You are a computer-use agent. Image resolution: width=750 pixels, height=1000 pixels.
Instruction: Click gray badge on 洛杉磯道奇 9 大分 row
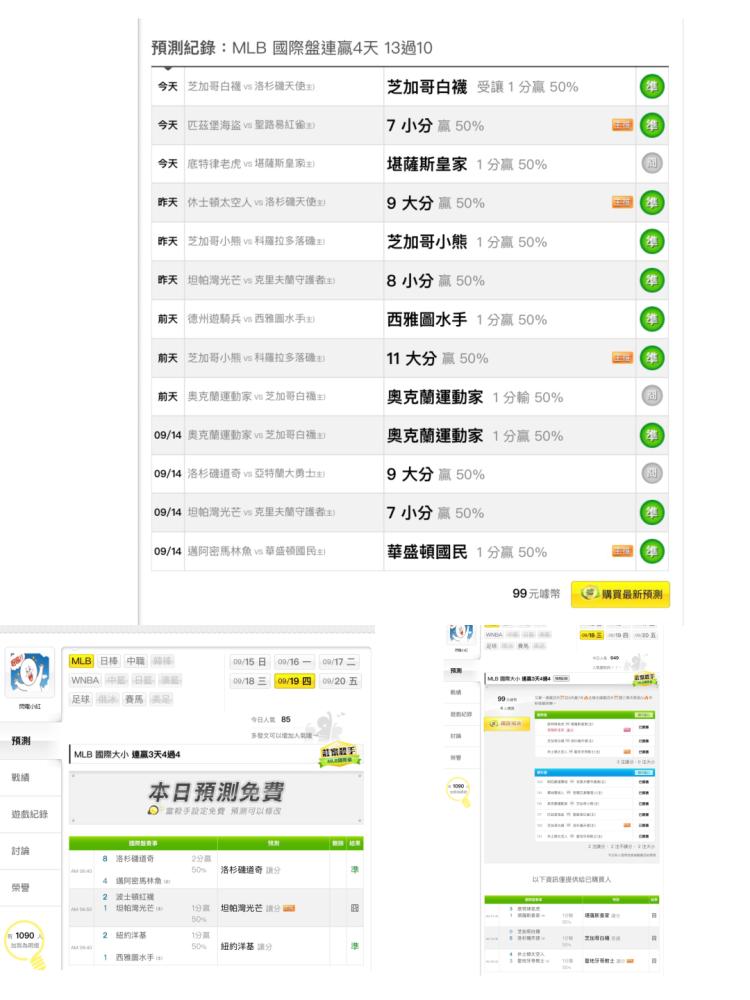point(652,474)
